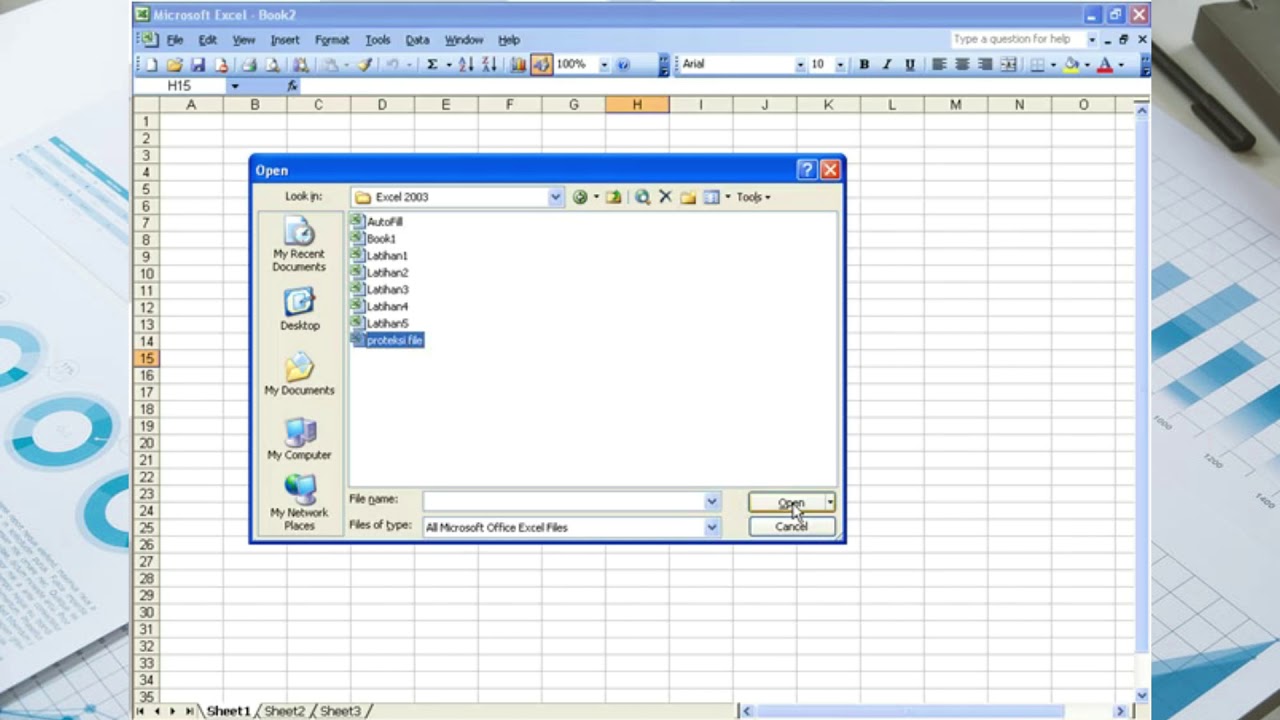Select My Recent Documents in places bar

click(299, 246)
